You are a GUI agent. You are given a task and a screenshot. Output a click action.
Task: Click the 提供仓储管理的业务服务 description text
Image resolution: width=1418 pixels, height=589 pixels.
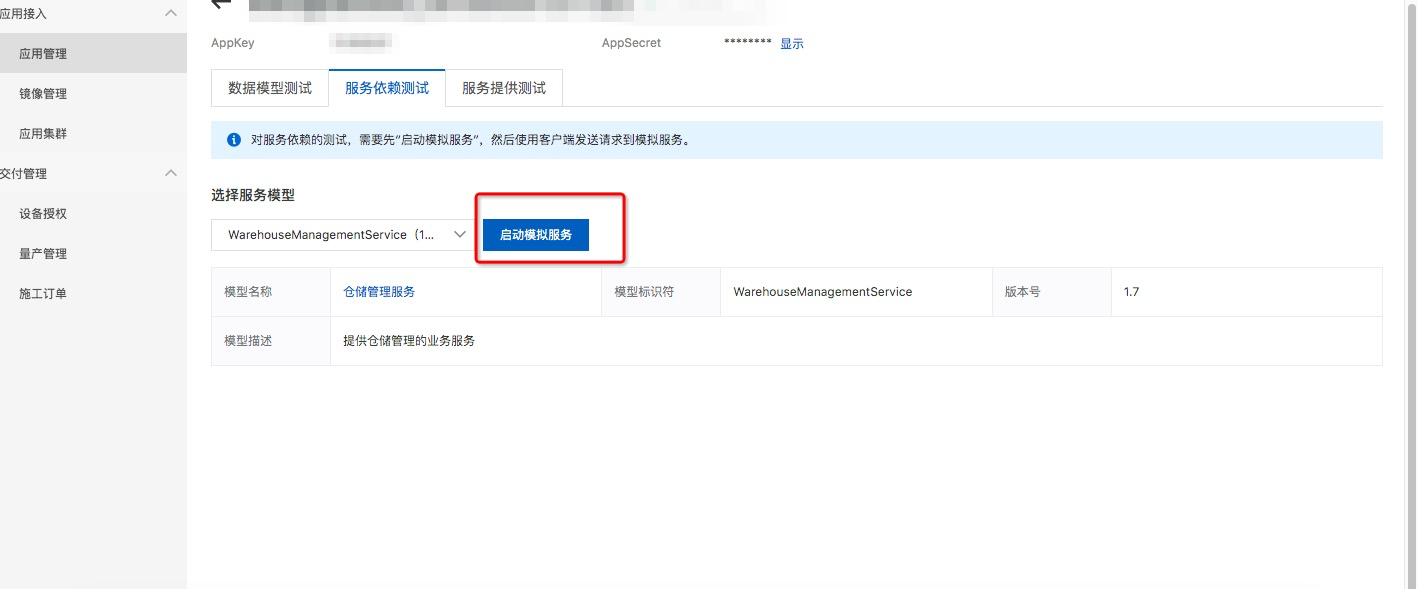point(409,341)
